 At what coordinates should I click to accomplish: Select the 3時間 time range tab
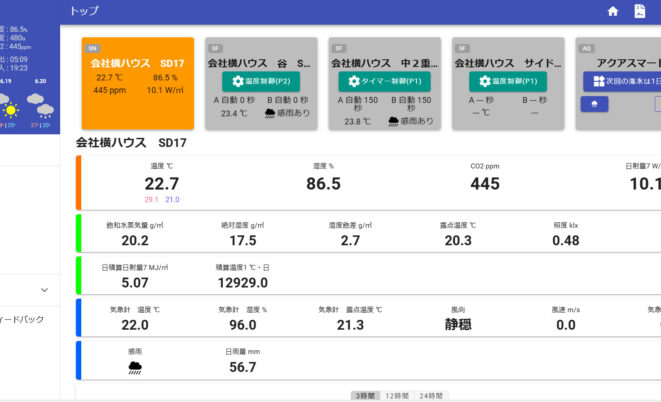(x=364, y=396)
